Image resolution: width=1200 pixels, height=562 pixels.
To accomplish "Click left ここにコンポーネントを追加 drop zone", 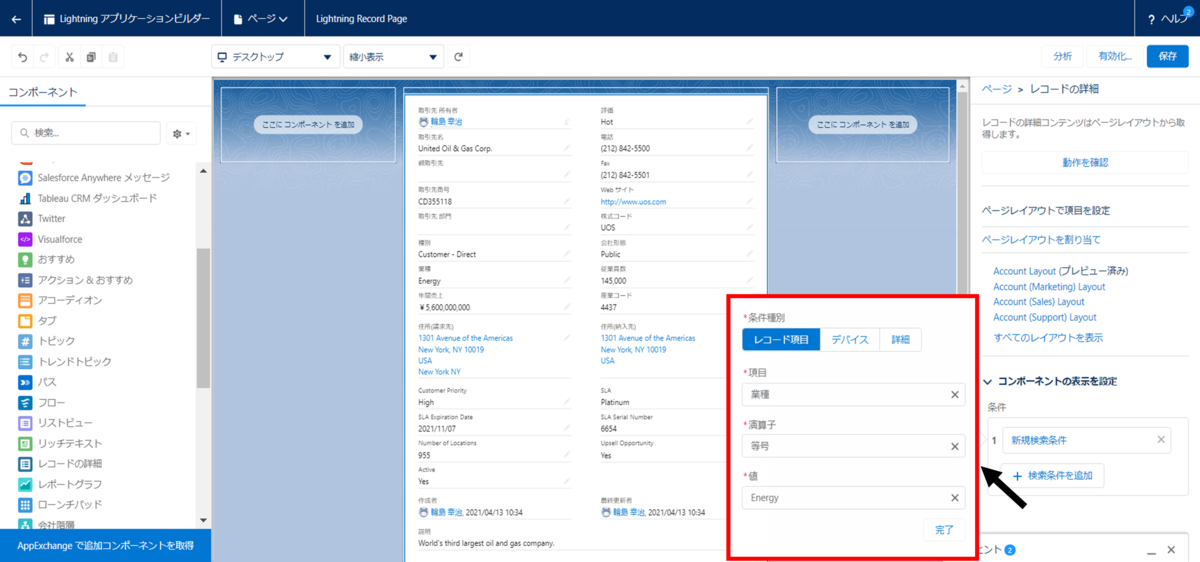I will tap(306, 125).
